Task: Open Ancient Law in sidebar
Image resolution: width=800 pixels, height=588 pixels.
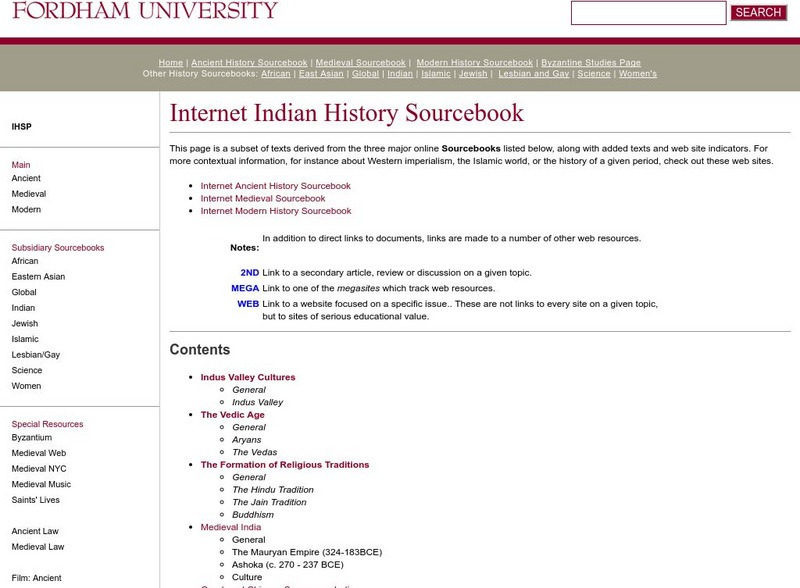Action: tap(35, 531)
